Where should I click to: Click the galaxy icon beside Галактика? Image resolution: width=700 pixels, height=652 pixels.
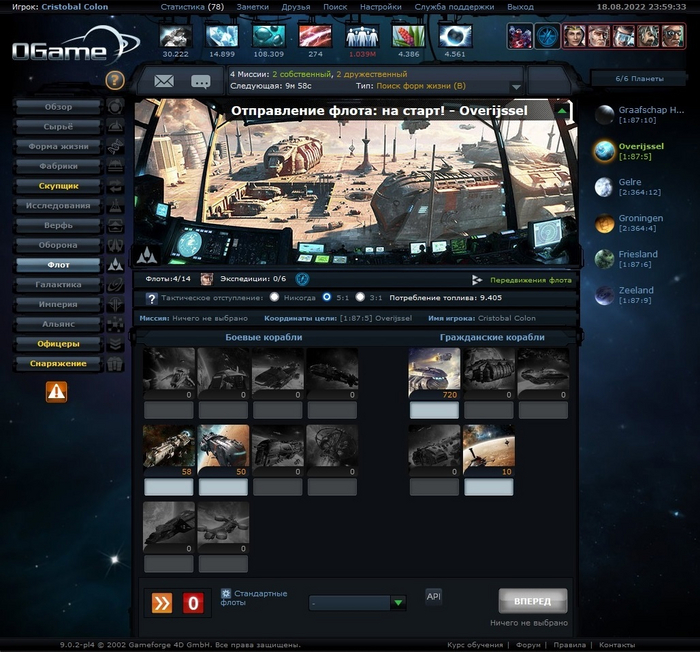(x=115, y=284)
